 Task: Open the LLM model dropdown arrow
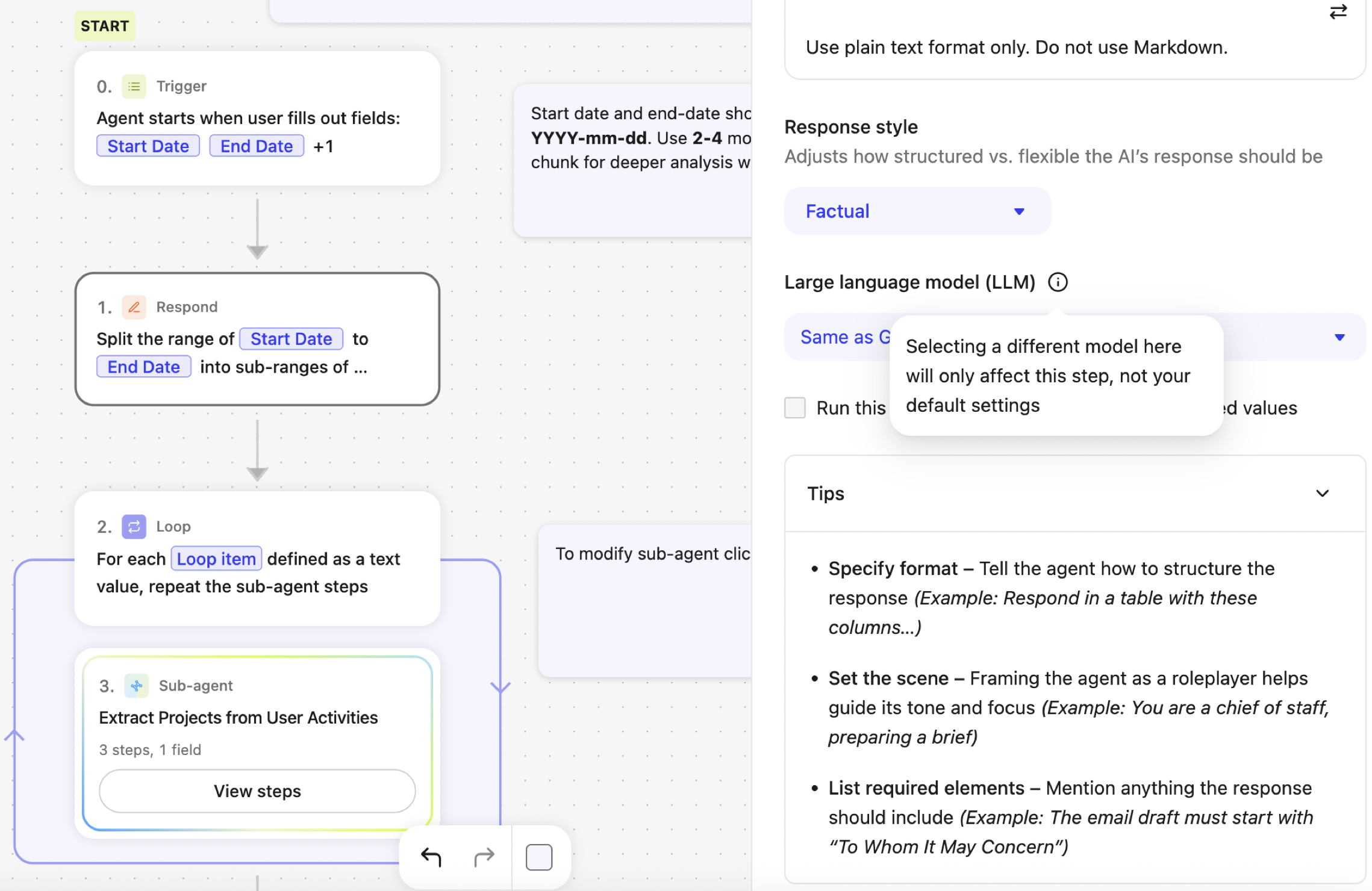[1339, 337]
